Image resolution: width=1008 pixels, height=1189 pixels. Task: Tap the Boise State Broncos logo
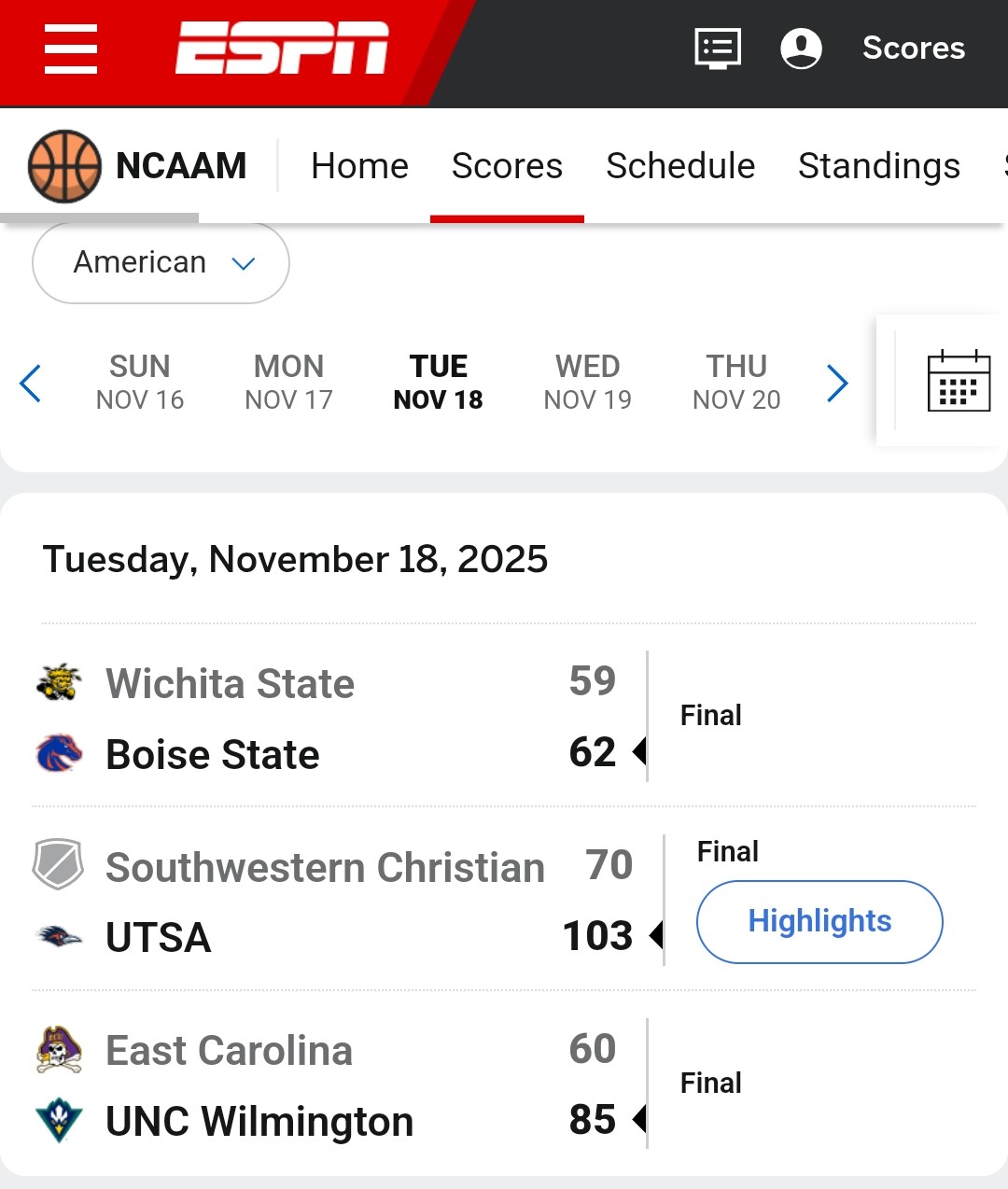click(x=59, y=753)
